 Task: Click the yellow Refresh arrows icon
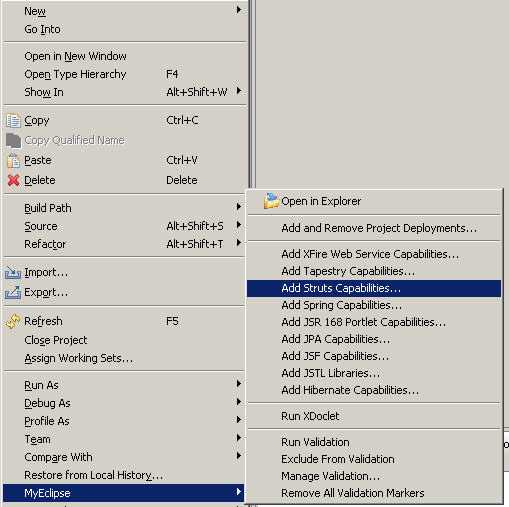point(13,321)
